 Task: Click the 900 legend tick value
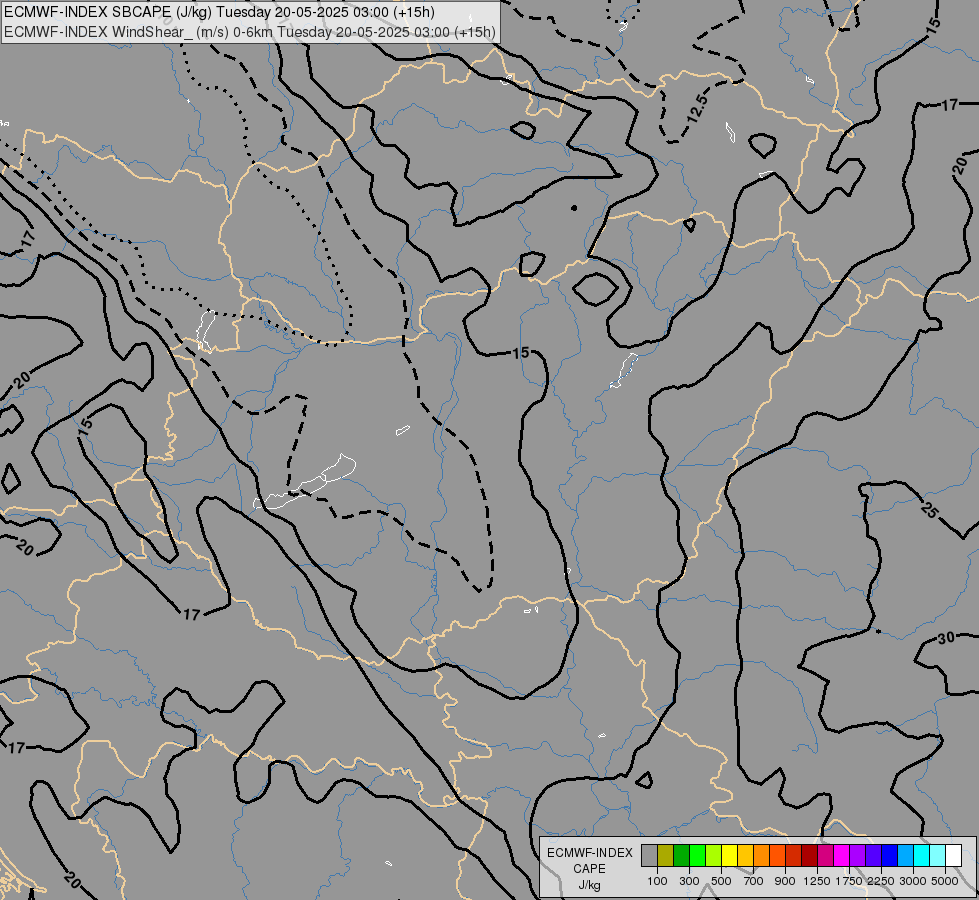pos(785,881)
